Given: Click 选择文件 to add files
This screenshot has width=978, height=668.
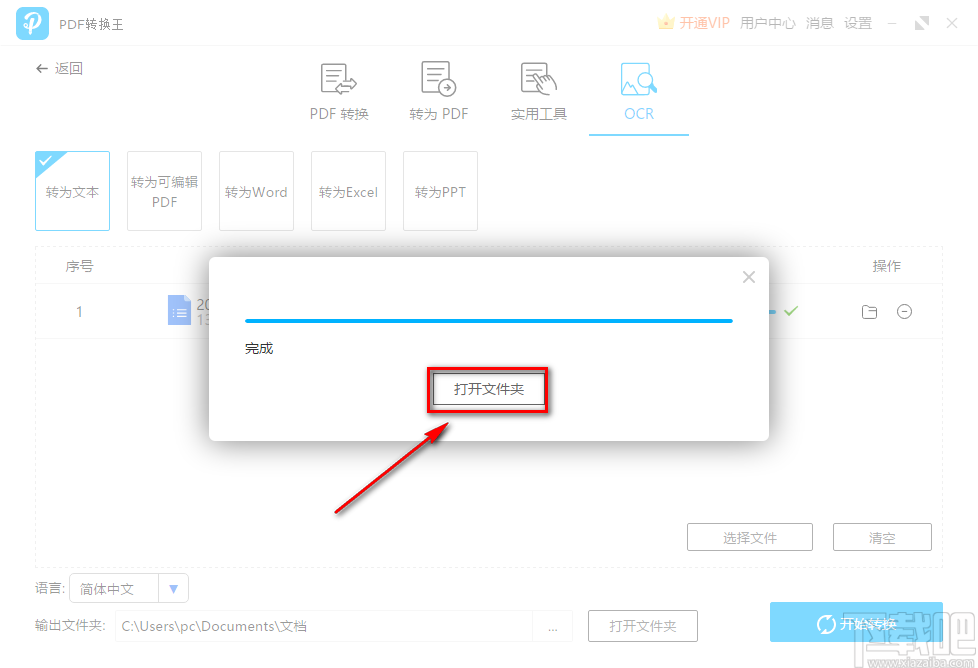Looking at the screenshot, I should click(749, 537).
